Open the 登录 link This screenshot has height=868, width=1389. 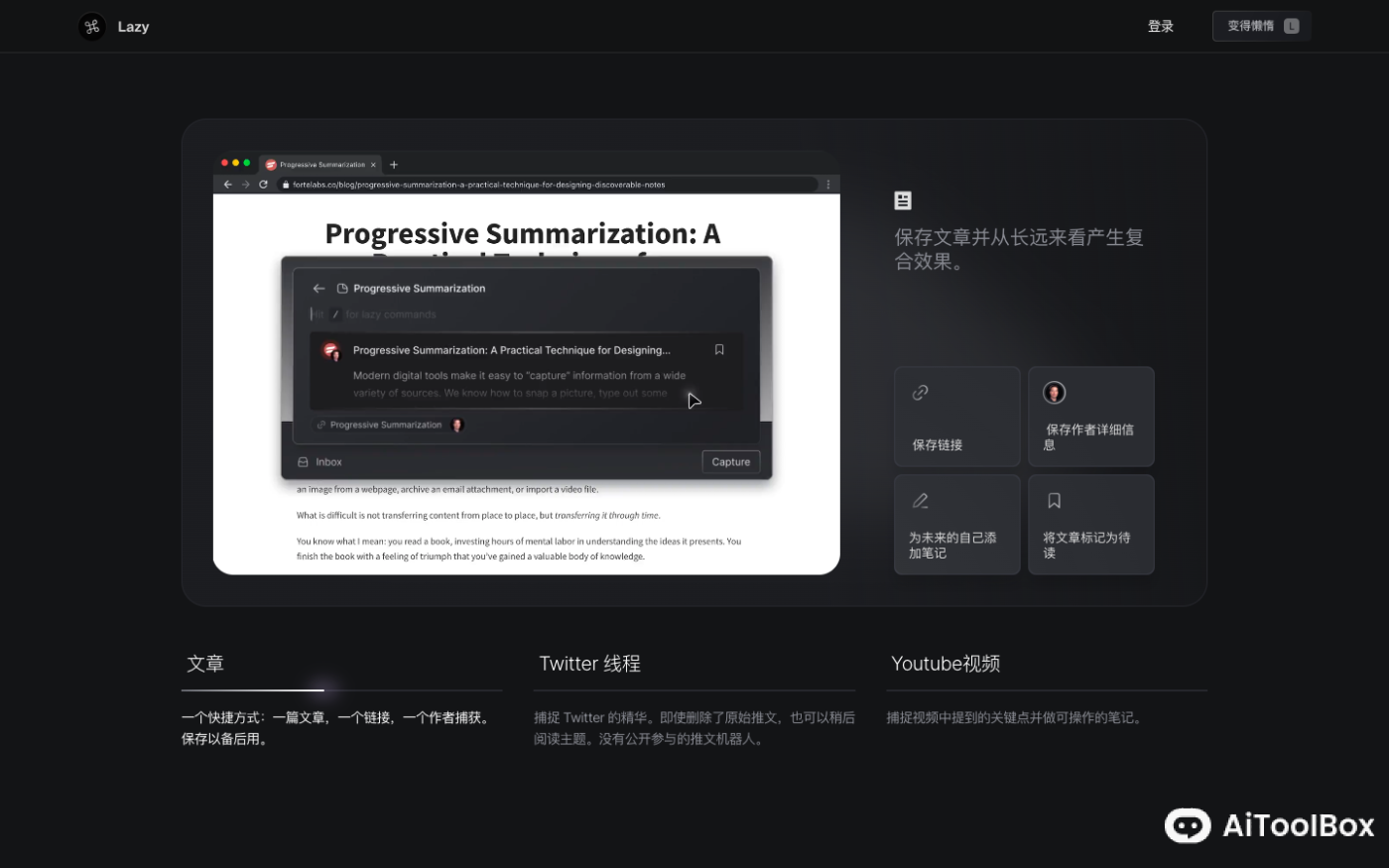point(1160,26)
